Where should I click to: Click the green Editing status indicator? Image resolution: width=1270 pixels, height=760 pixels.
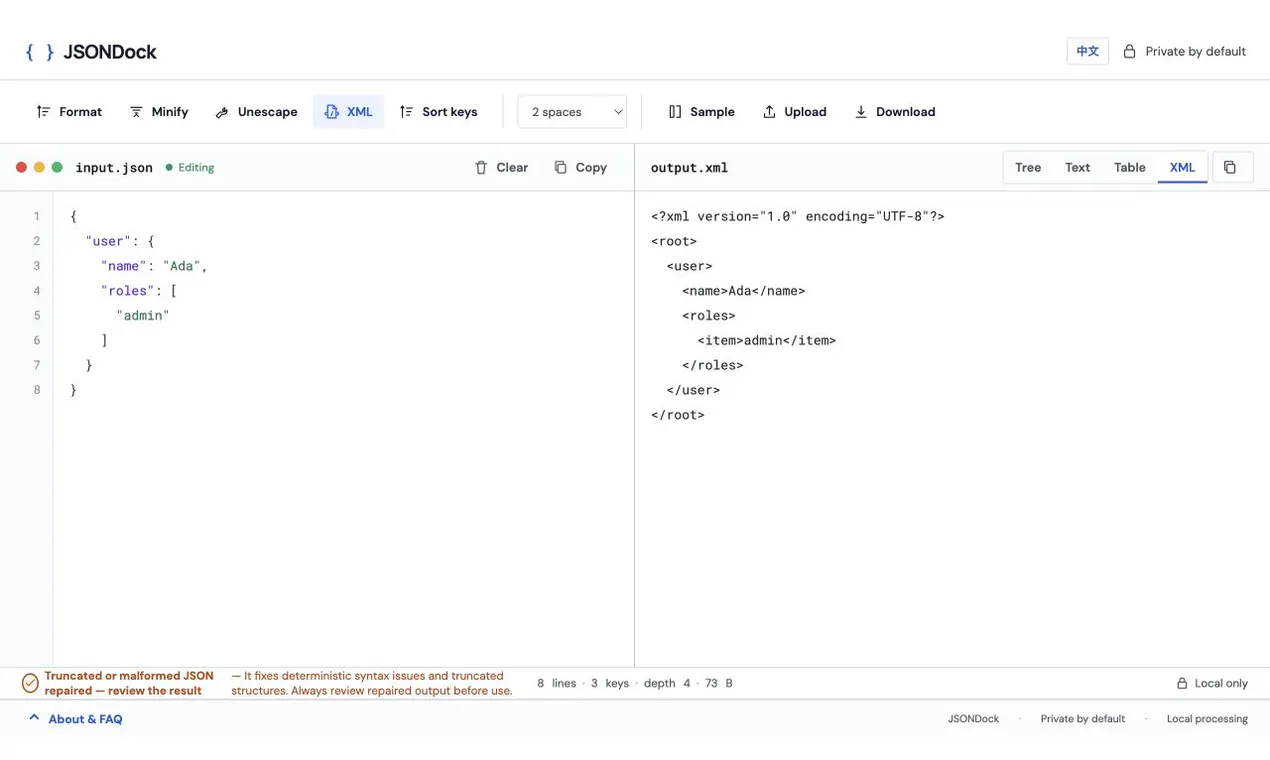[x=190, y=167]
